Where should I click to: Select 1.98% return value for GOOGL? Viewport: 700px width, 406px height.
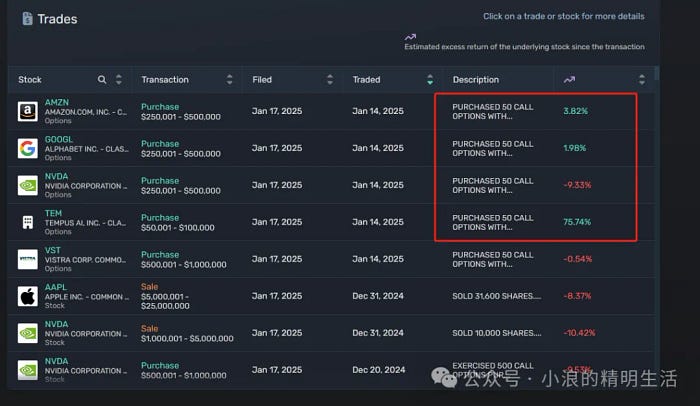(575, 148)
